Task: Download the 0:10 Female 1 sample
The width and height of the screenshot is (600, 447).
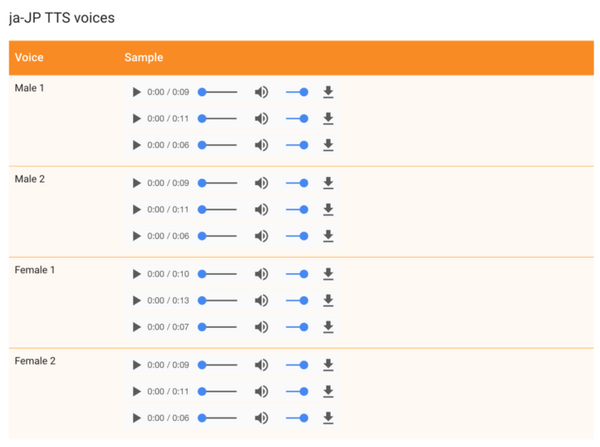Action: point(328,274)
